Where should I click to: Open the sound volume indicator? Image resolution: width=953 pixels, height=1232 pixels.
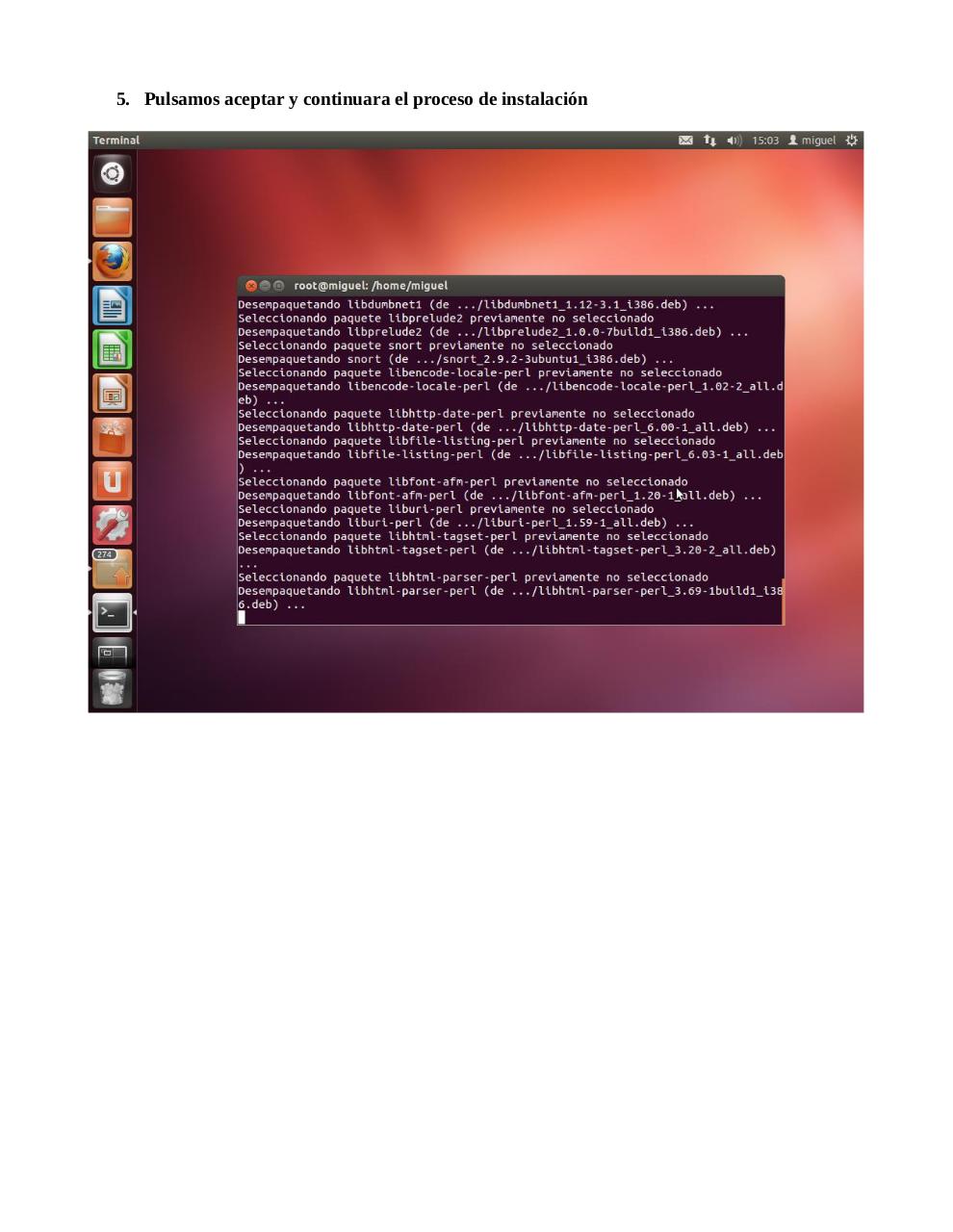(734, 141)
